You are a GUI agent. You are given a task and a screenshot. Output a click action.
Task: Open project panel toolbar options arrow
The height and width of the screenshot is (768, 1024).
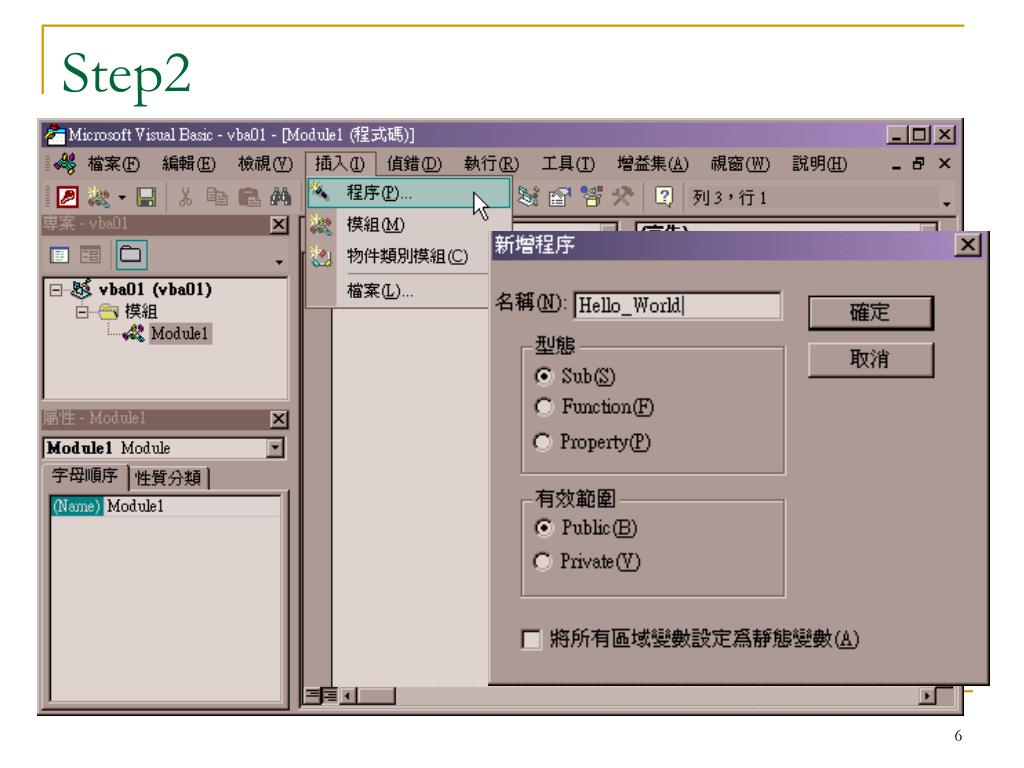280,262
